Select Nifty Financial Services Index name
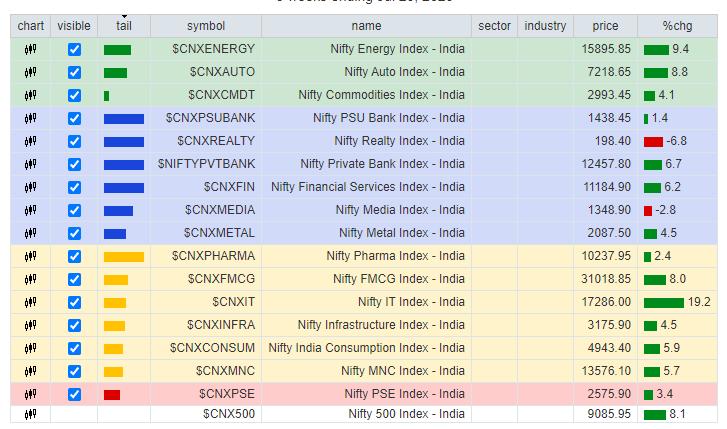The width and height of the screenshot is (727, 429). click(368, 187)
